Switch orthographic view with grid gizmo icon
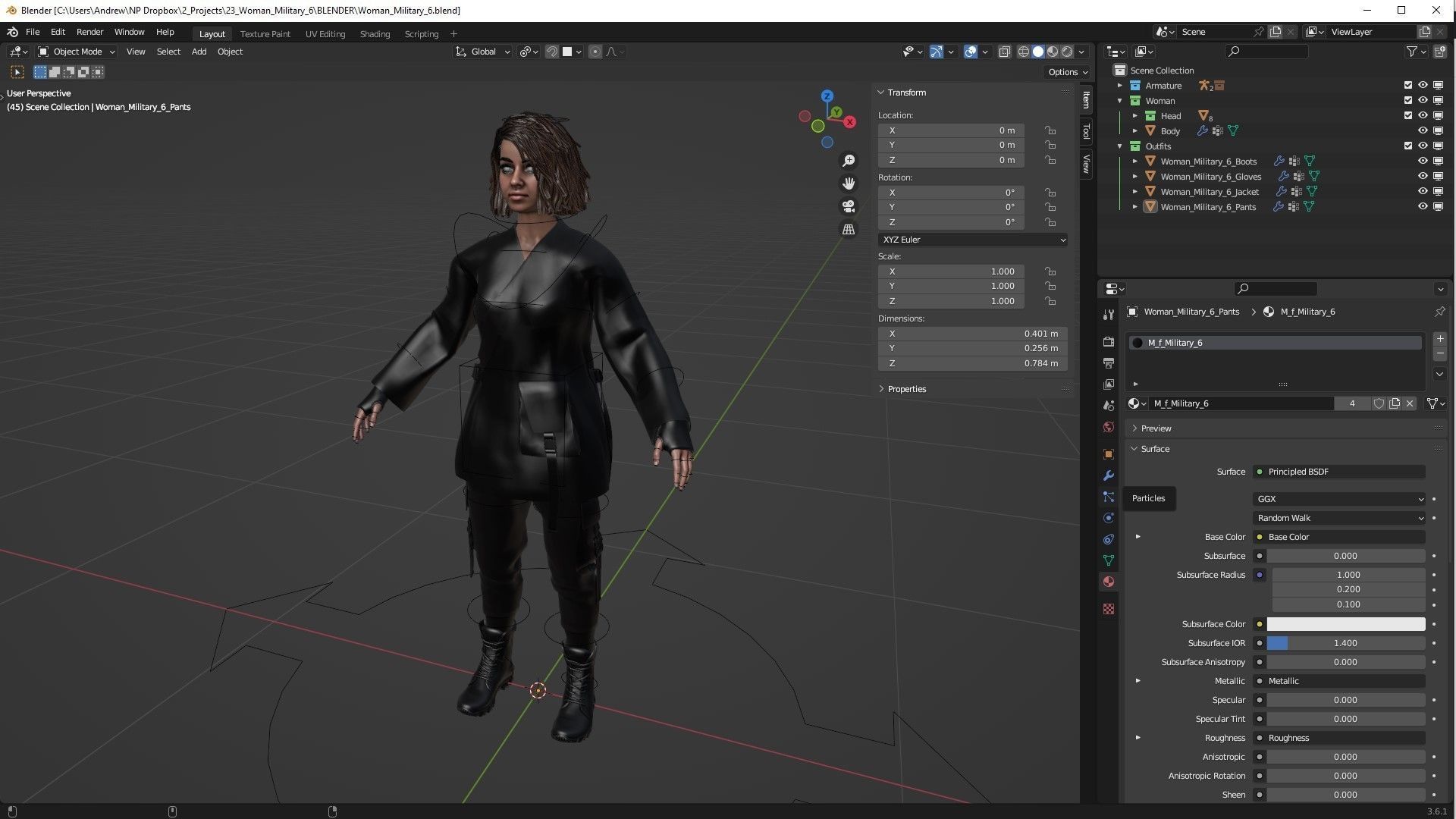Screen dimensions: 1456x819 coord(849,229)
